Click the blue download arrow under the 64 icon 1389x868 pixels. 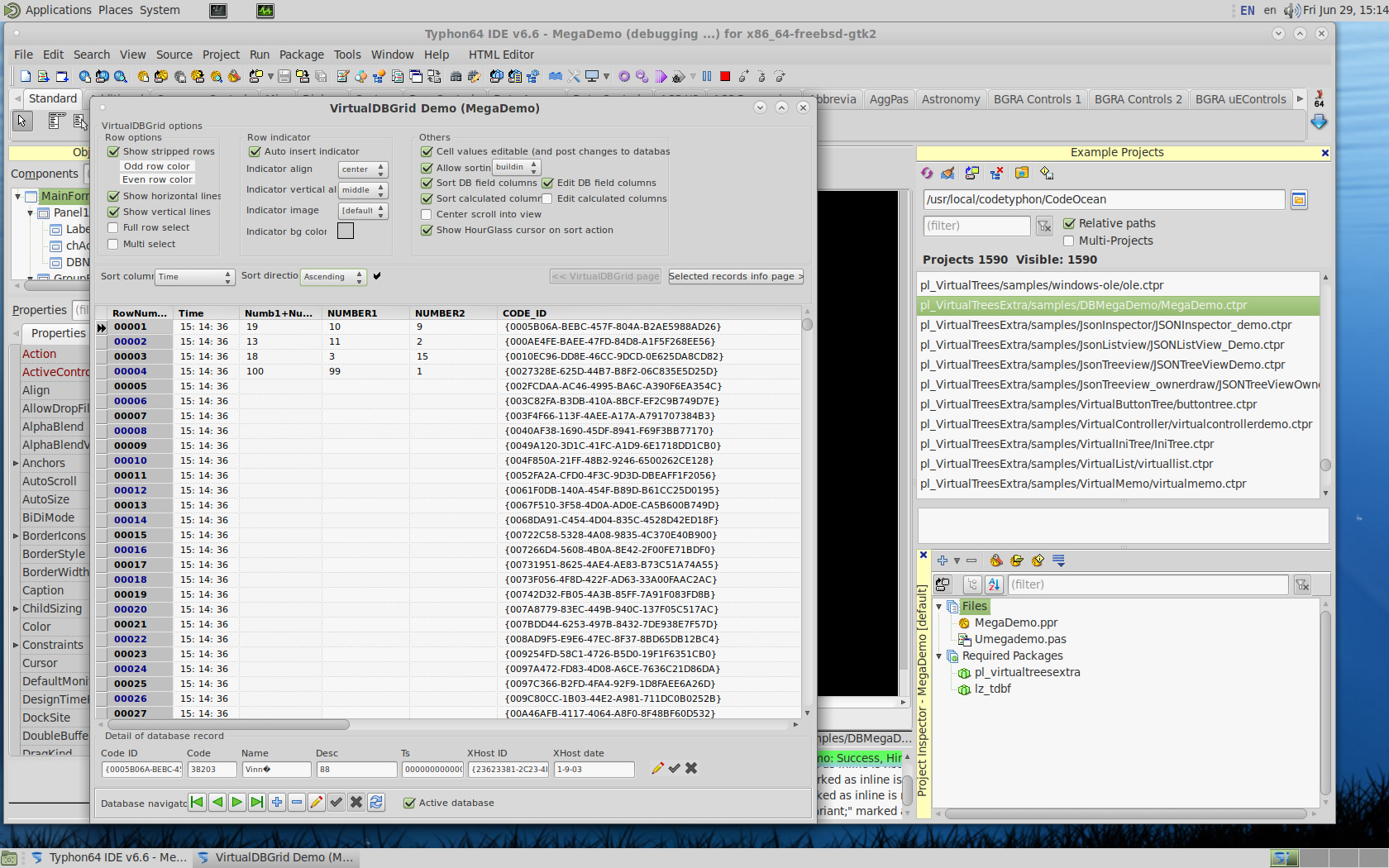tap(1319, 122)
